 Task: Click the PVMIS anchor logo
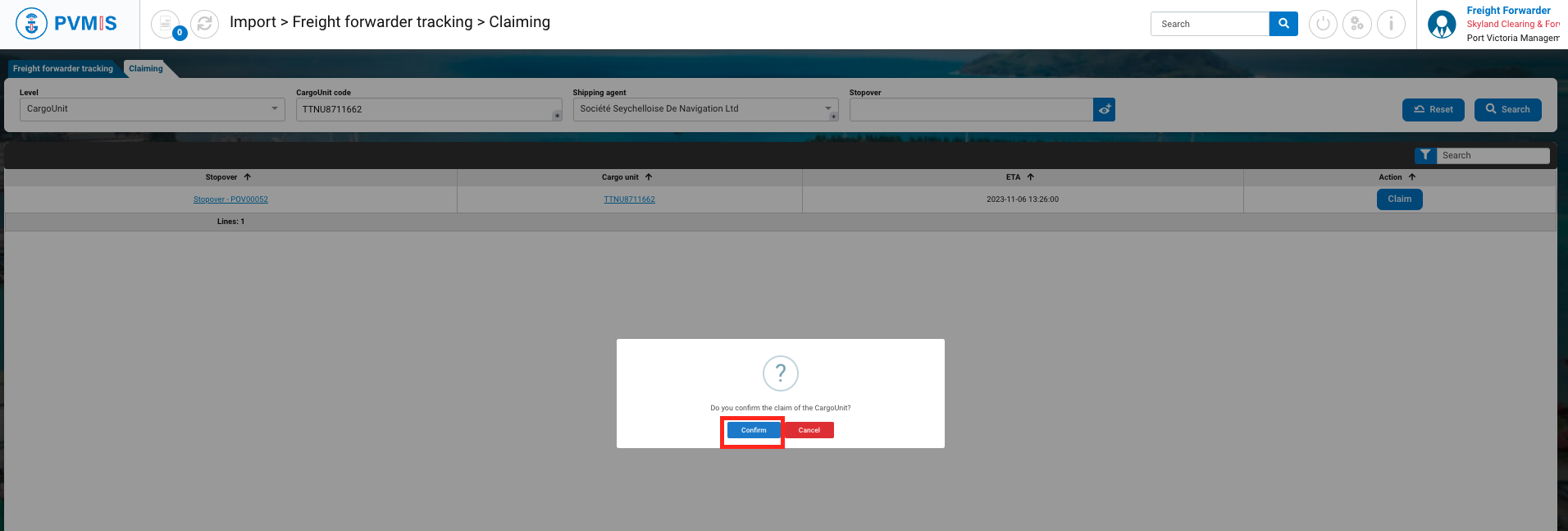click(x=32, y=24)
